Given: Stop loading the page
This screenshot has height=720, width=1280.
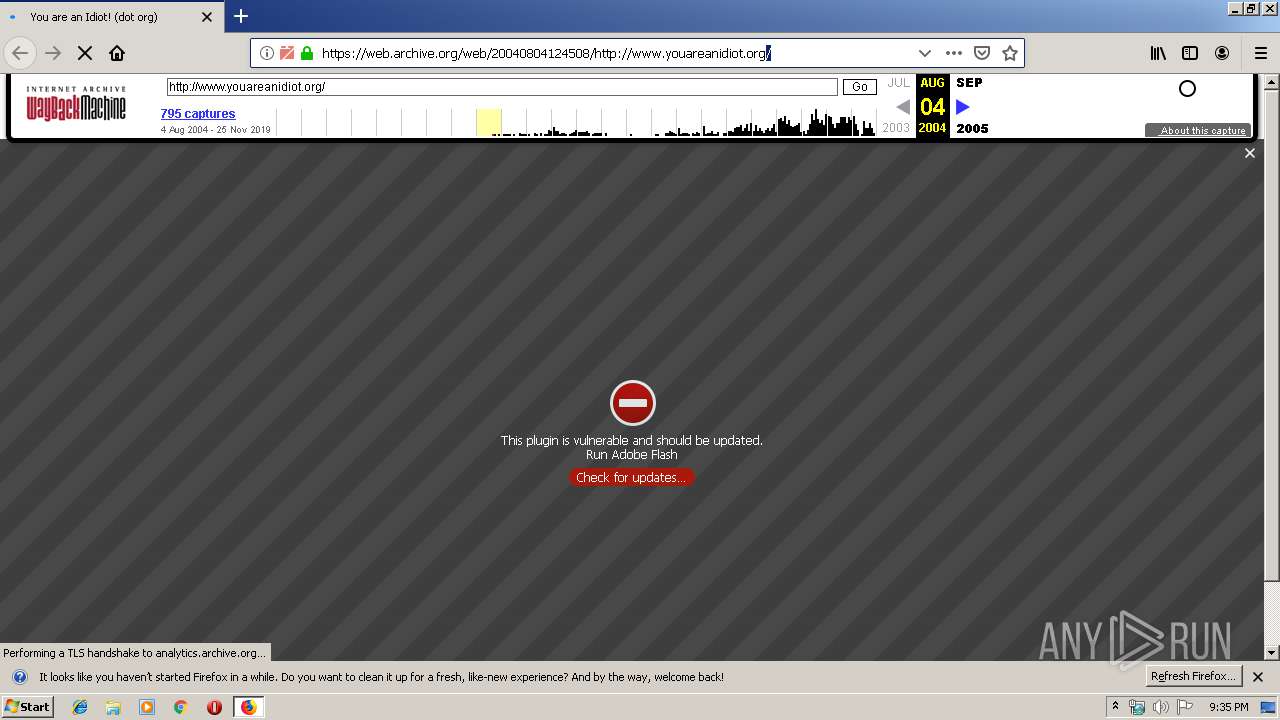Looking at the screenshot, I should pos(85,53).
